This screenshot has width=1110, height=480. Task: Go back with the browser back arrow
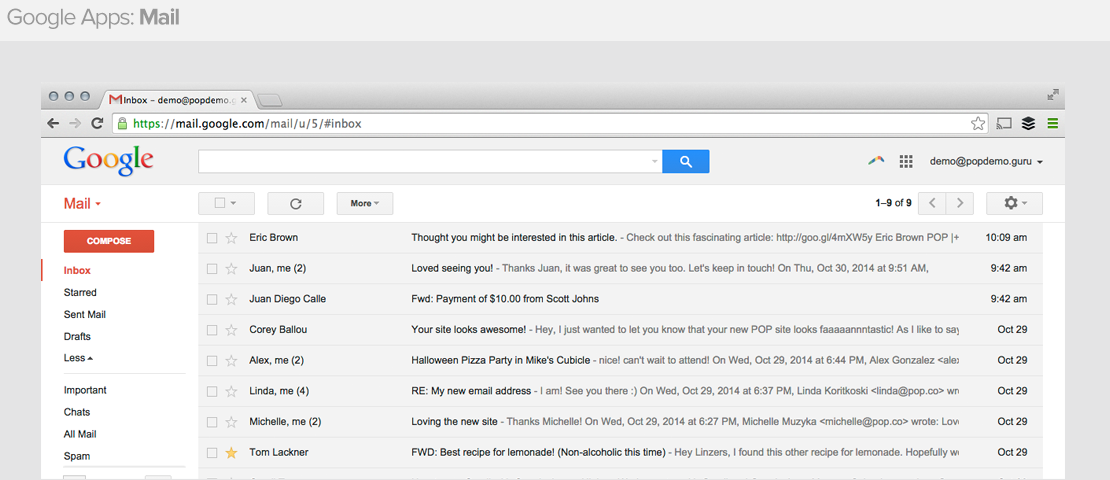point(53,123)
